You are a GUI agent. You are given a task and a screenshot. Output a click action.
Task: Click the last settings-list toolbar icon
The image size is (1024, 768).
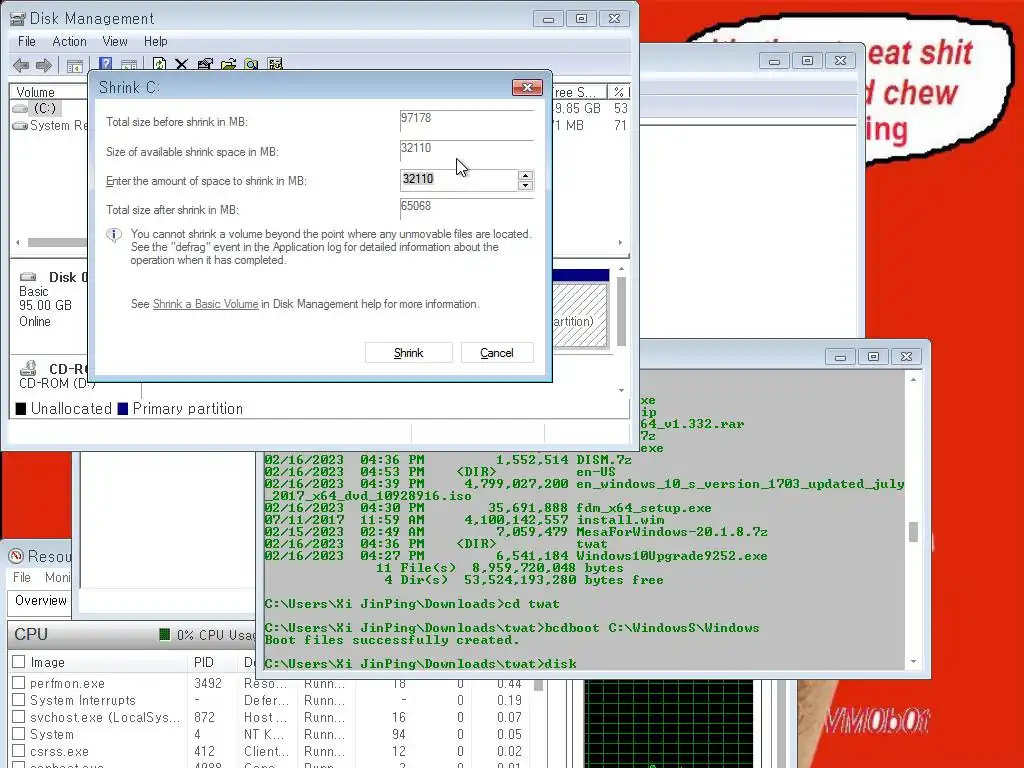(275, 64)
